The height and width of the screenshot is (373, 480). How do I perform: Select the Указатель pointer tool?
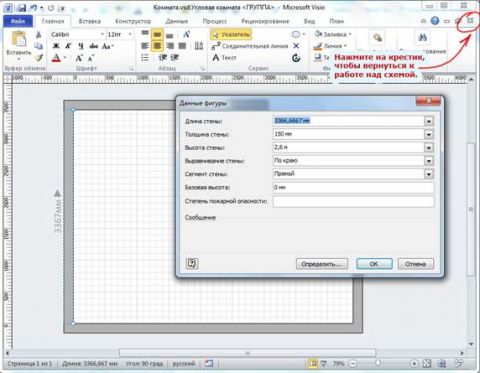(x=231, y=34)
